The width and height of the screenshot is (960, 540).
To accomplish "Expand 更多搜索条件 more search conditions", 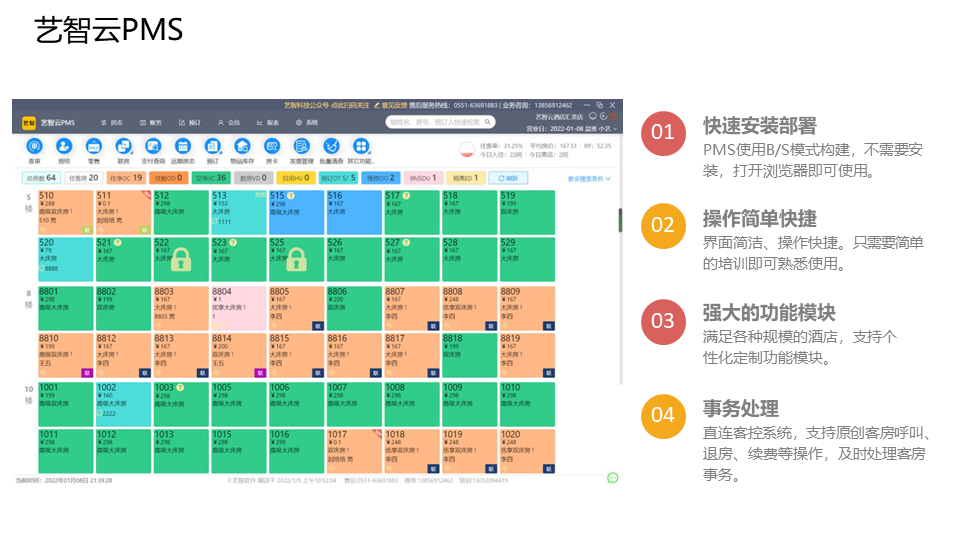I will click(589, 179).
